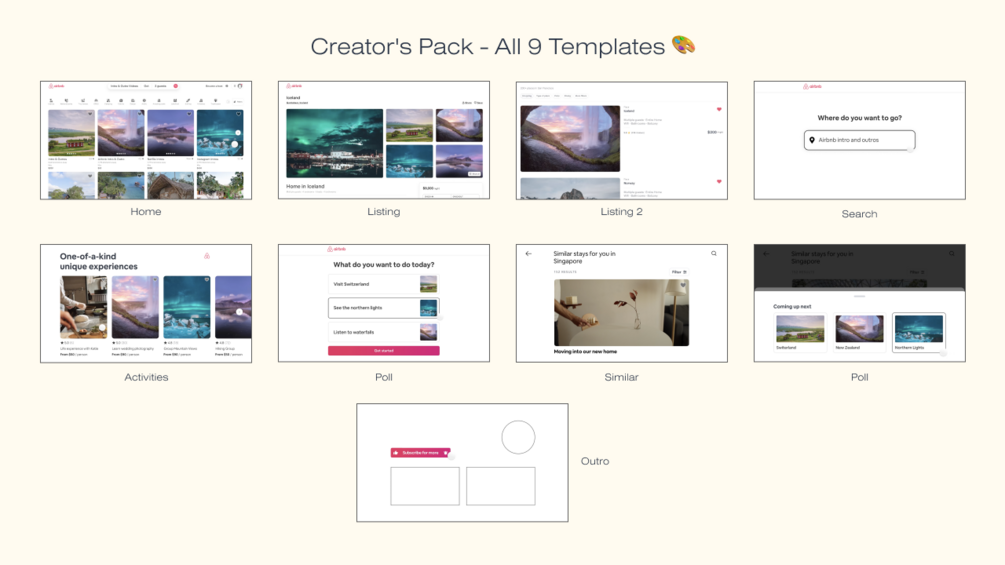Image resolution: width=1005 pixels, height=565 pixels.
Task: Click the Listing 2 template label
Action: tap(622, 211)
